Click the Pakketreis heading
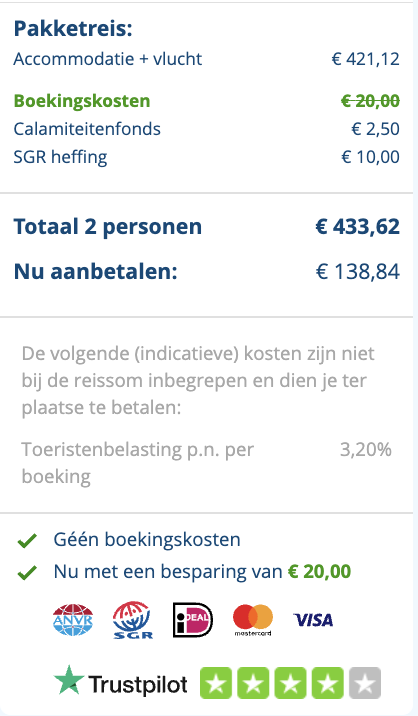Viewport: 418px width, 716px height. (x=73, y=29)
